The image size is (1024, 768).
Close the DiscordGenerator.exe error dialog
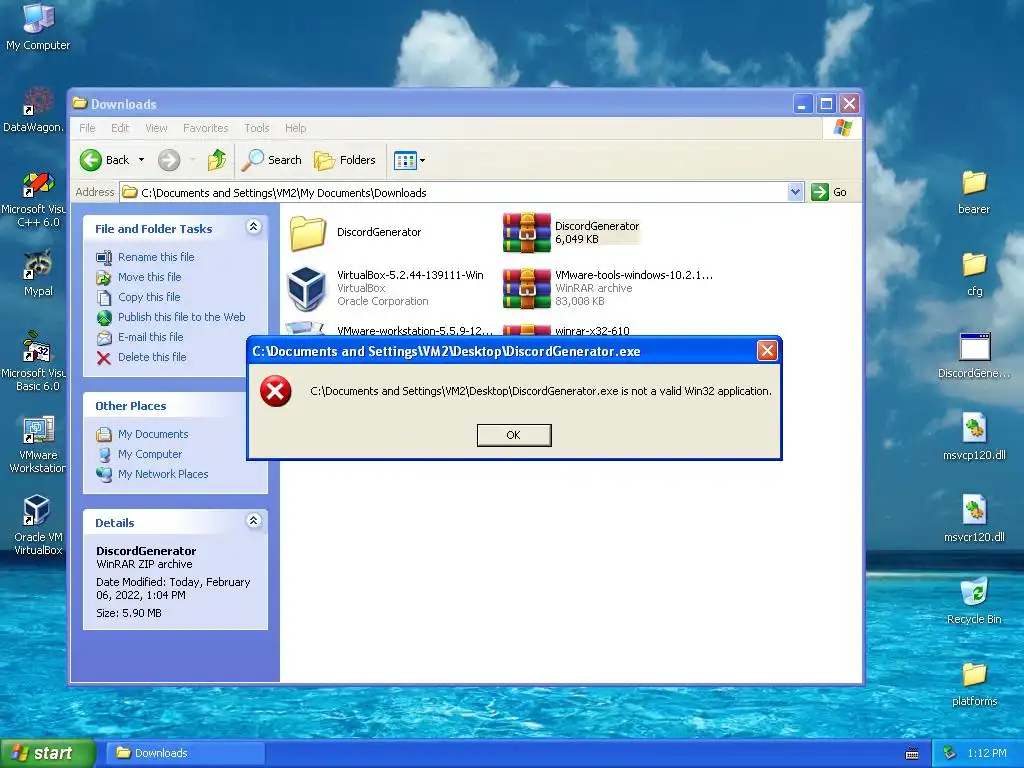click(767, 351)
